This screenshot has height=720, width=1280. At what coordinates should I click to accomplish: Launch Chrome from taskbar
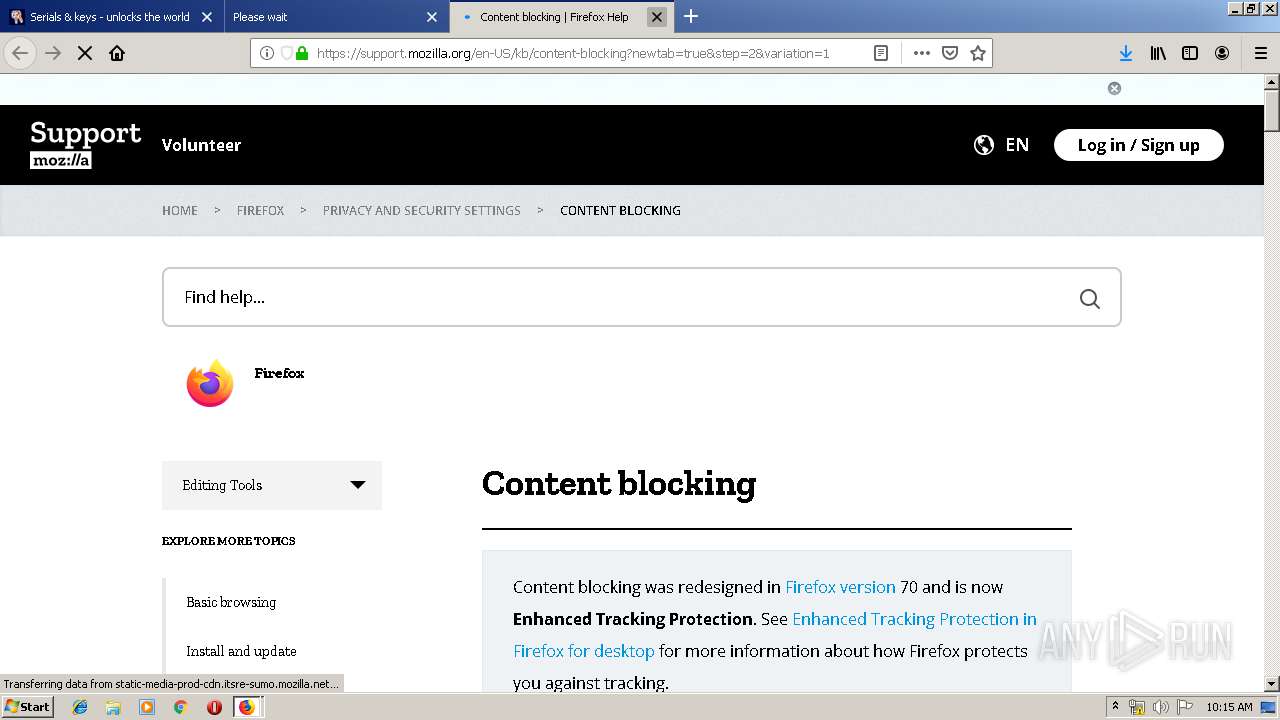(180, 707)
